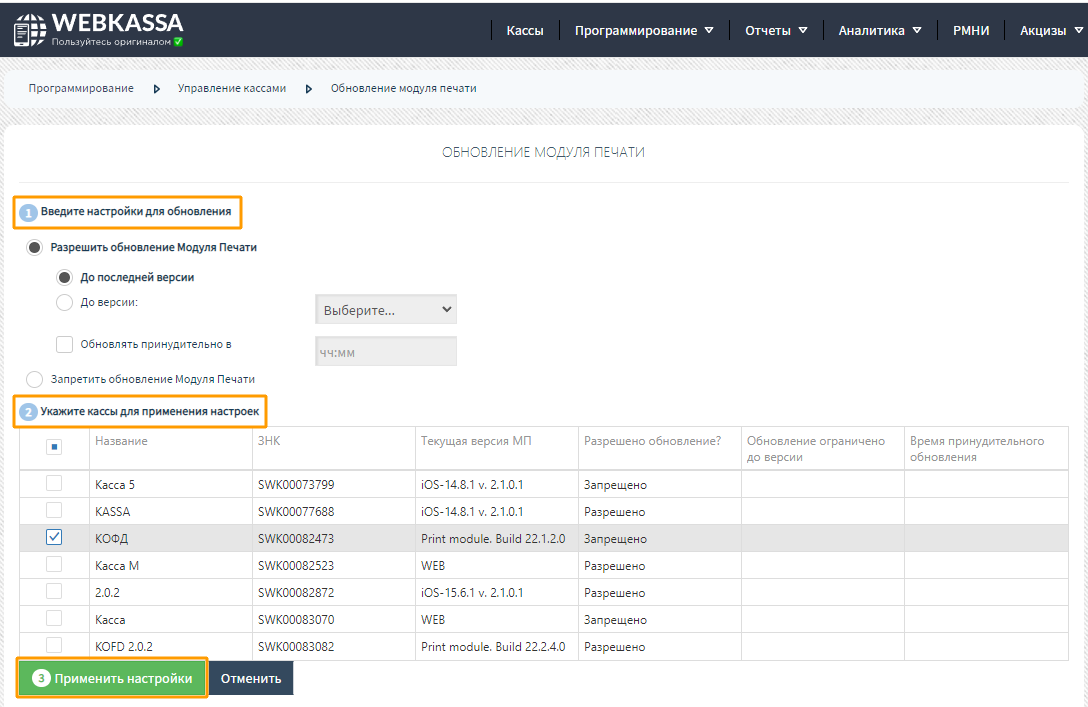Go to Программирование breadcrumb link
1088x707 pixels.
(x=81, y=88)
